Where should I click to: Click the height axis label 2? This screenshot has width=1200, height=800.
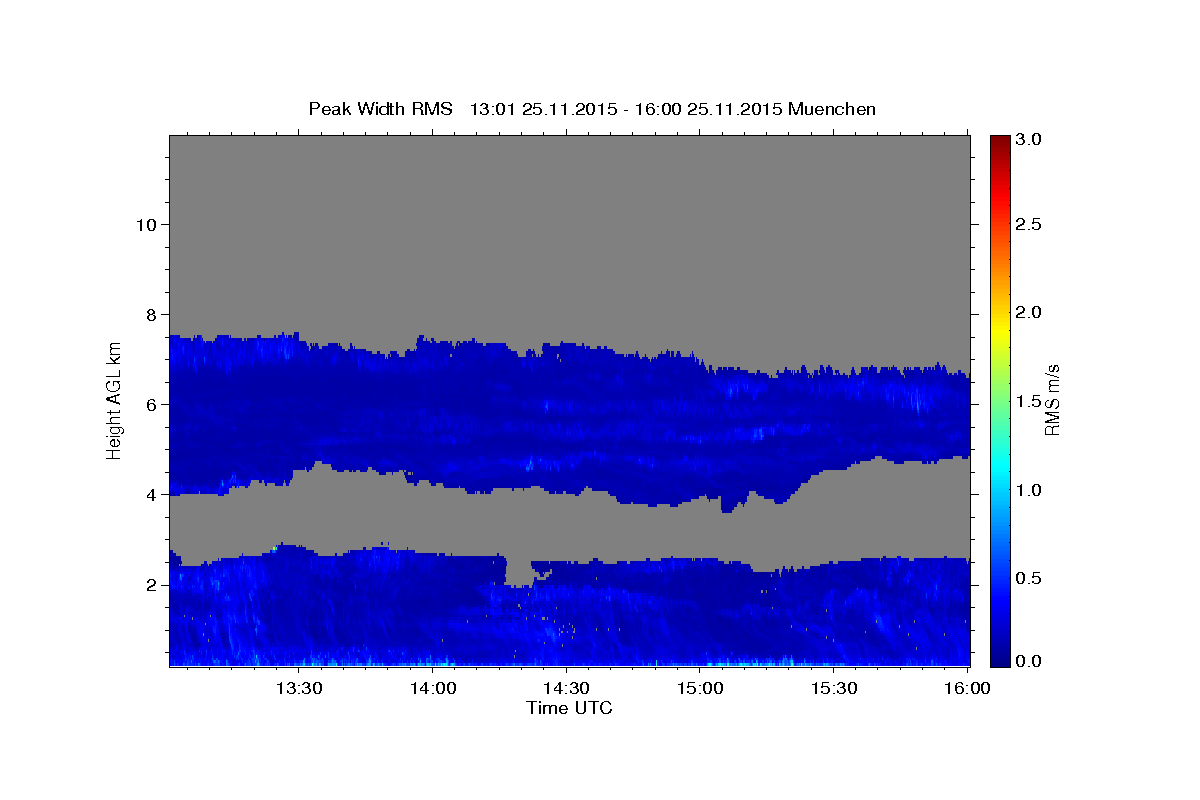pos(150,584)
